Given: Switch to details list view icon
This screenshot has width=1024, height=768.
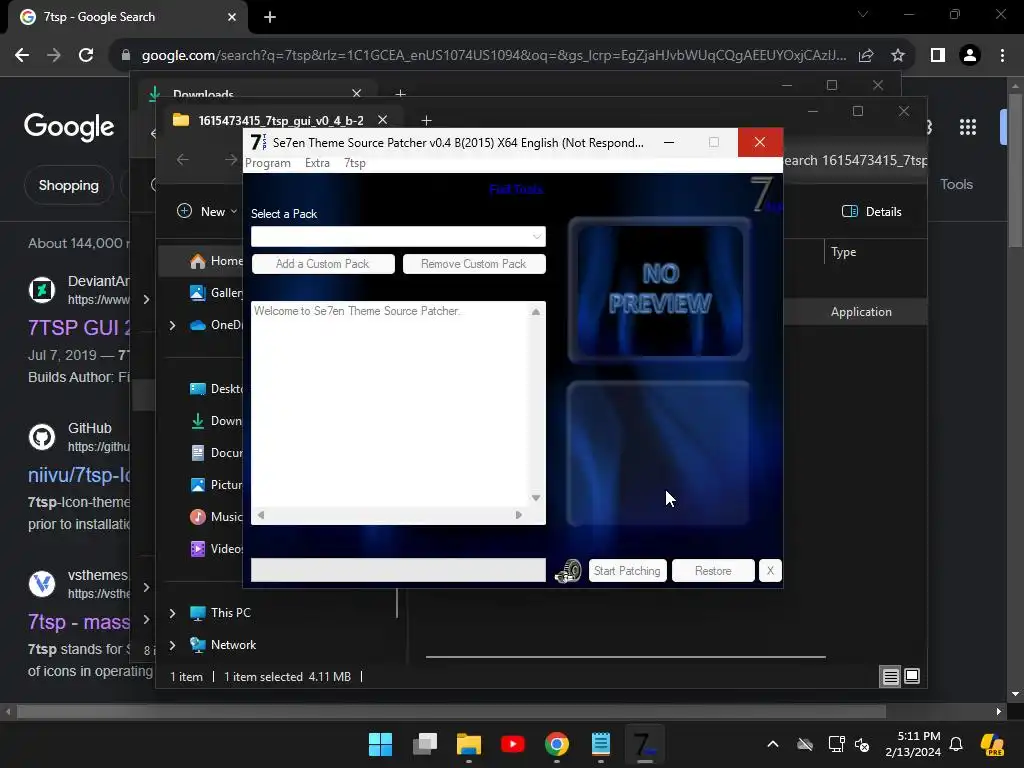Looking at the screenshot, I should (890, 677).
